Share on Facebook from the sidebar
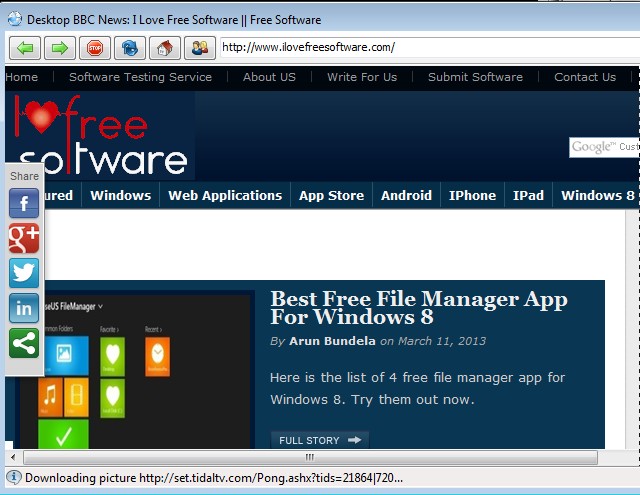The image size is (640, 495). coord(24,203)
